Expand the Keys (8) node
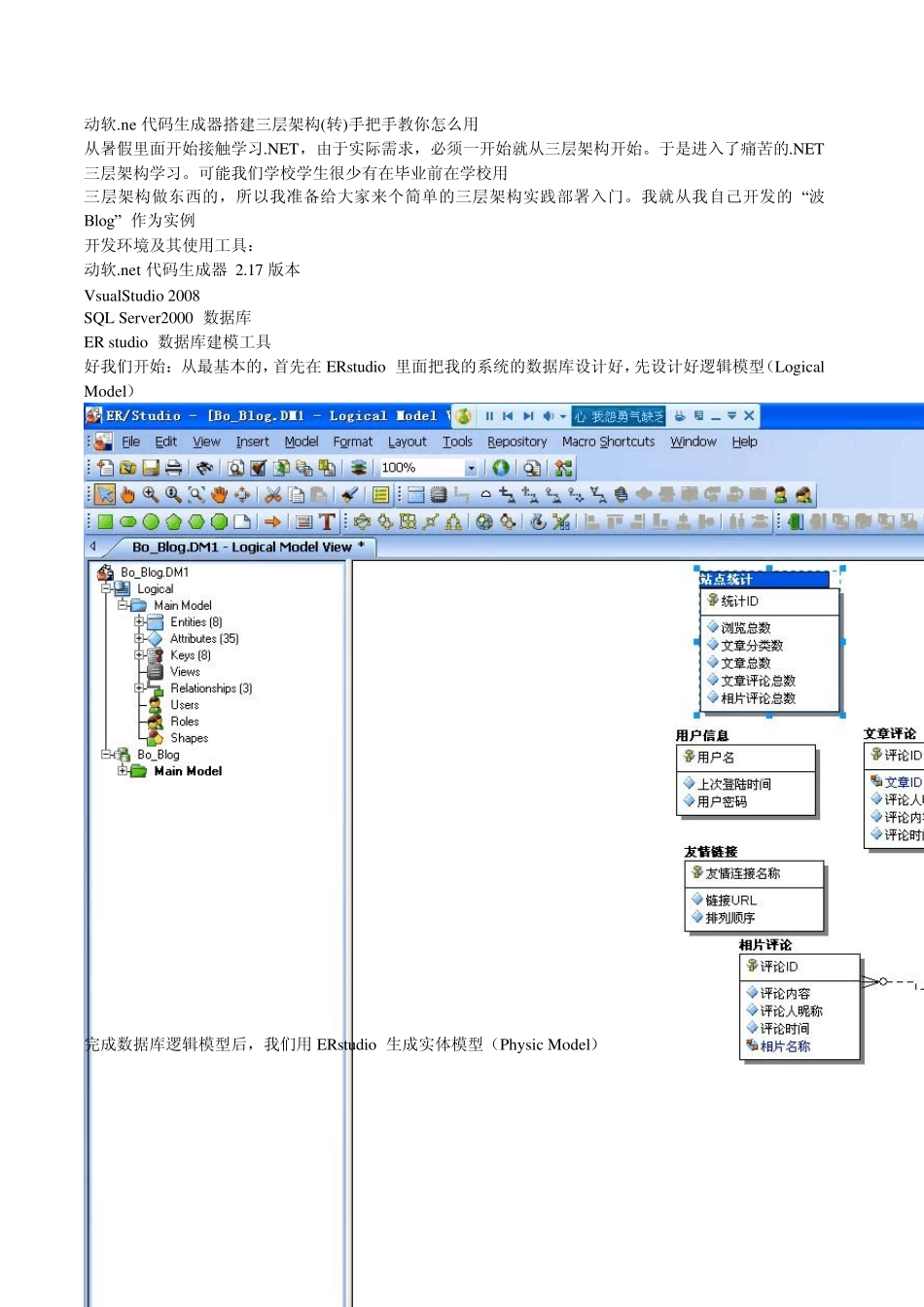Image resolution: width=924 pixels, height=1307 pixels. pos(139,654)
